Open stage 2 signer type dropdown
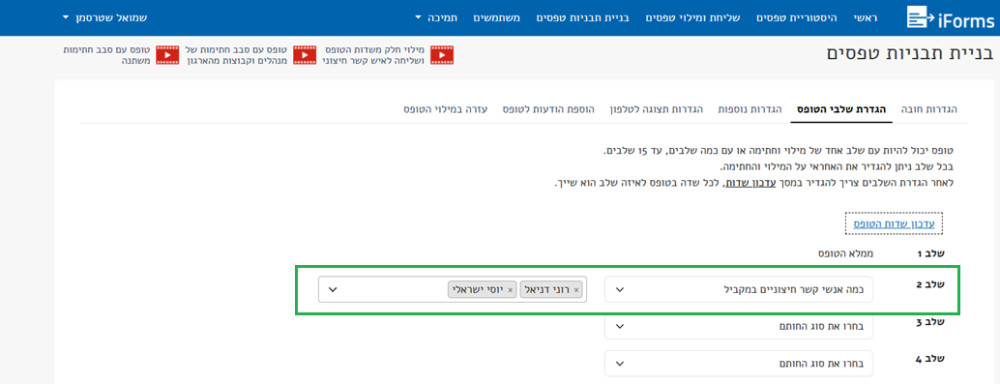 coord(739,290)
